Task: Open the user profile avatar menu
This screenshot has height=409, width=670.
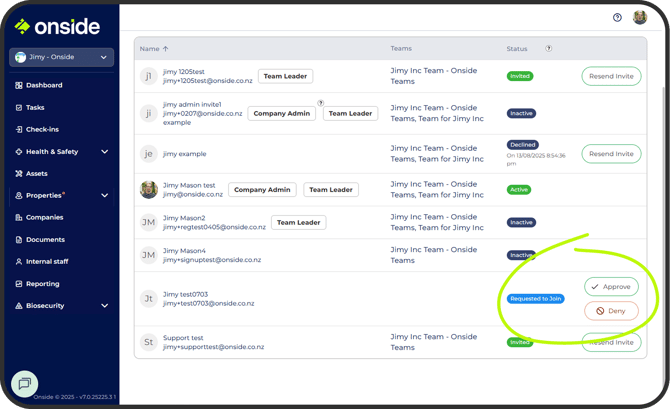Action: [640, 17]
